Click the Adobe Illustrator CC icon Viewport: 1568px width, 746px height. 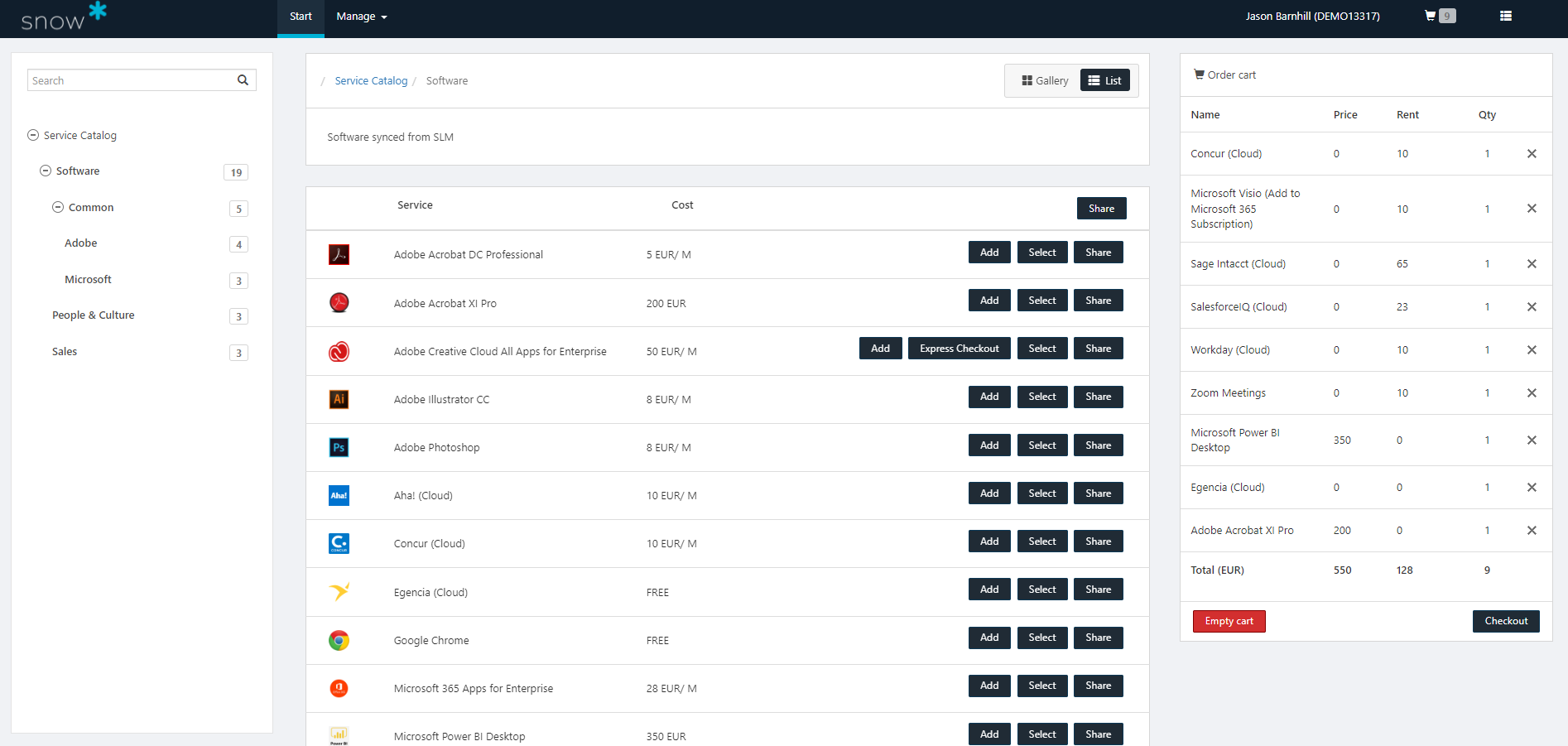[x=339, y=399]
